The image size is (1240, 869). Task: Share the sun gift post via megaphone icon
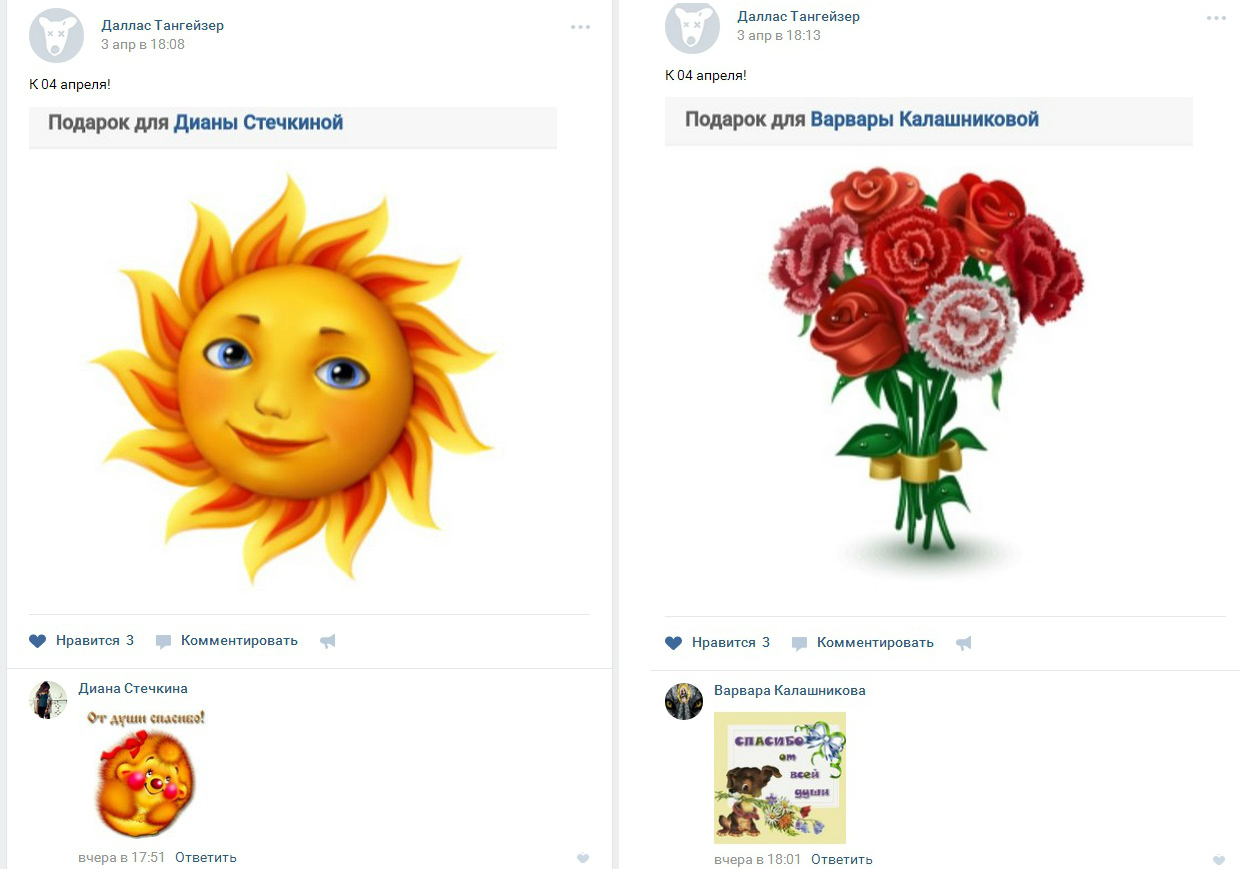click(328, 642)
